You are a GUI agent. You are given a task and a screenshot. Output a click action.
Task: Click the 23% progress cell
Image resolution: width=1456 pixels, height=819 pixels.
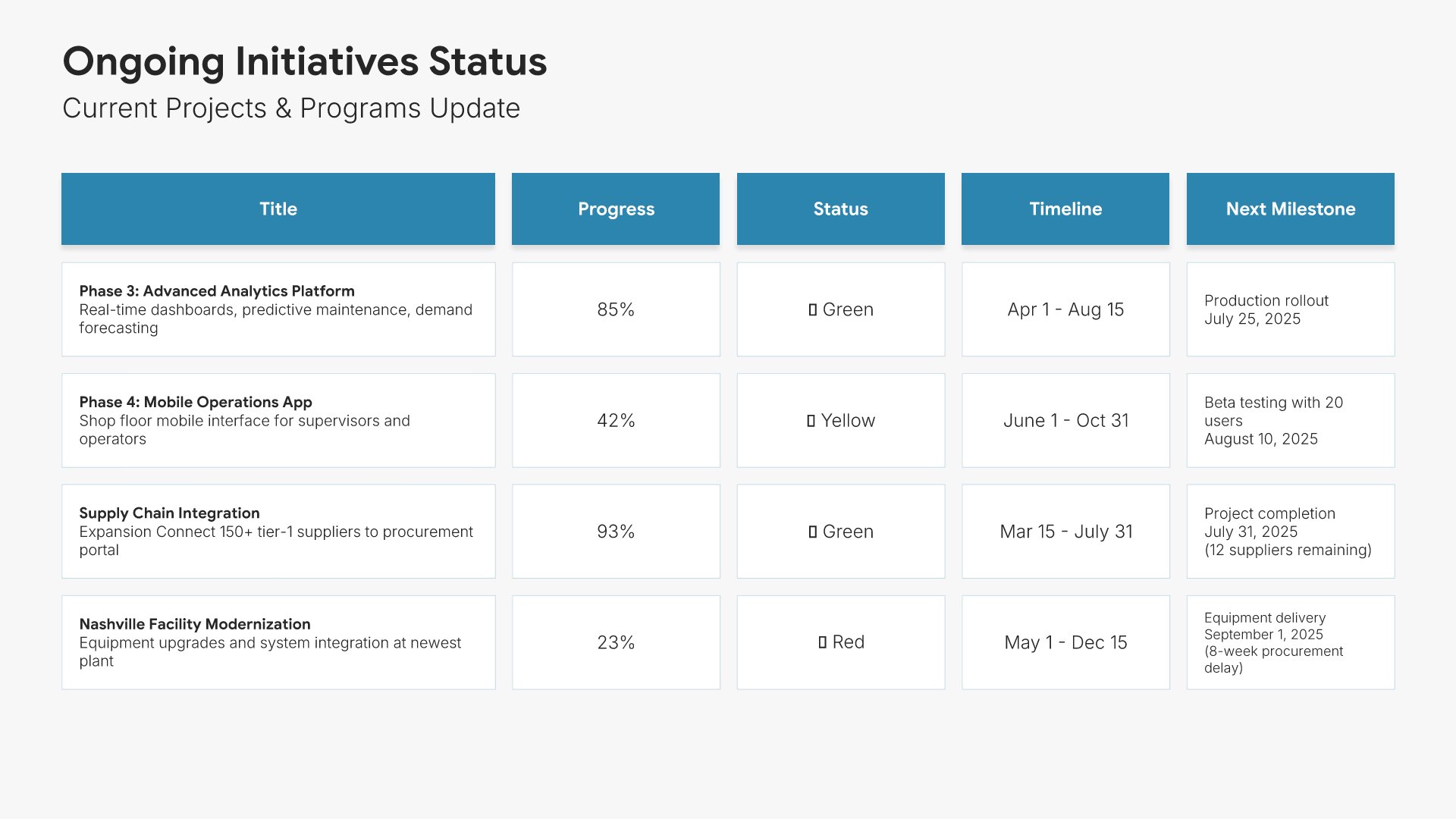coord(615,642)
